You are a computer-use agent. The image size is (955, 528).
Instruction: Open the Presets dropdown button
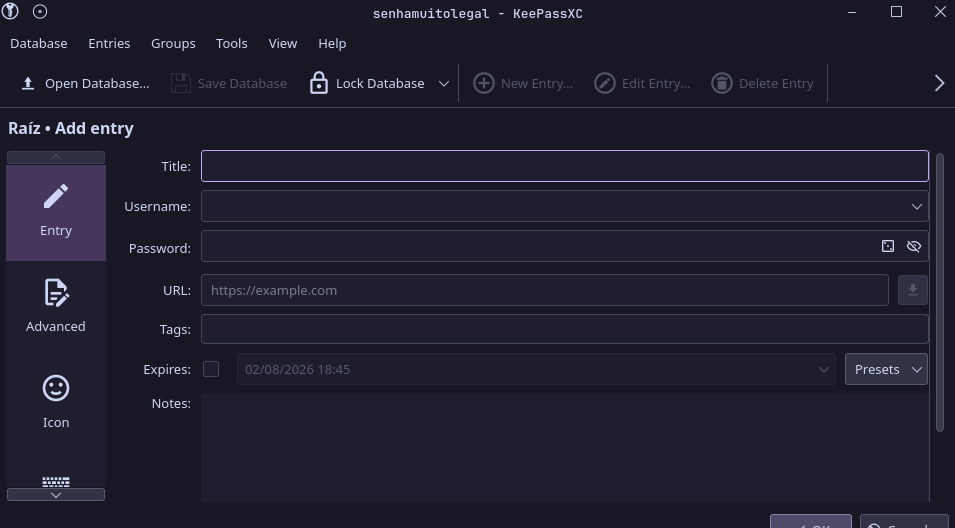coord(886,369)
